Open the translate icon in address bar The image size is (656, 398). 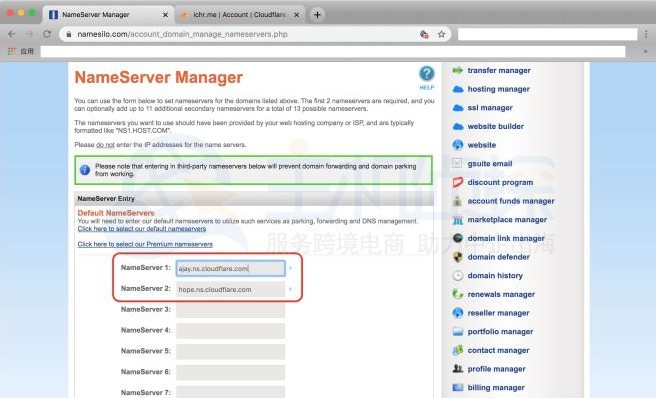pos(424,34)
